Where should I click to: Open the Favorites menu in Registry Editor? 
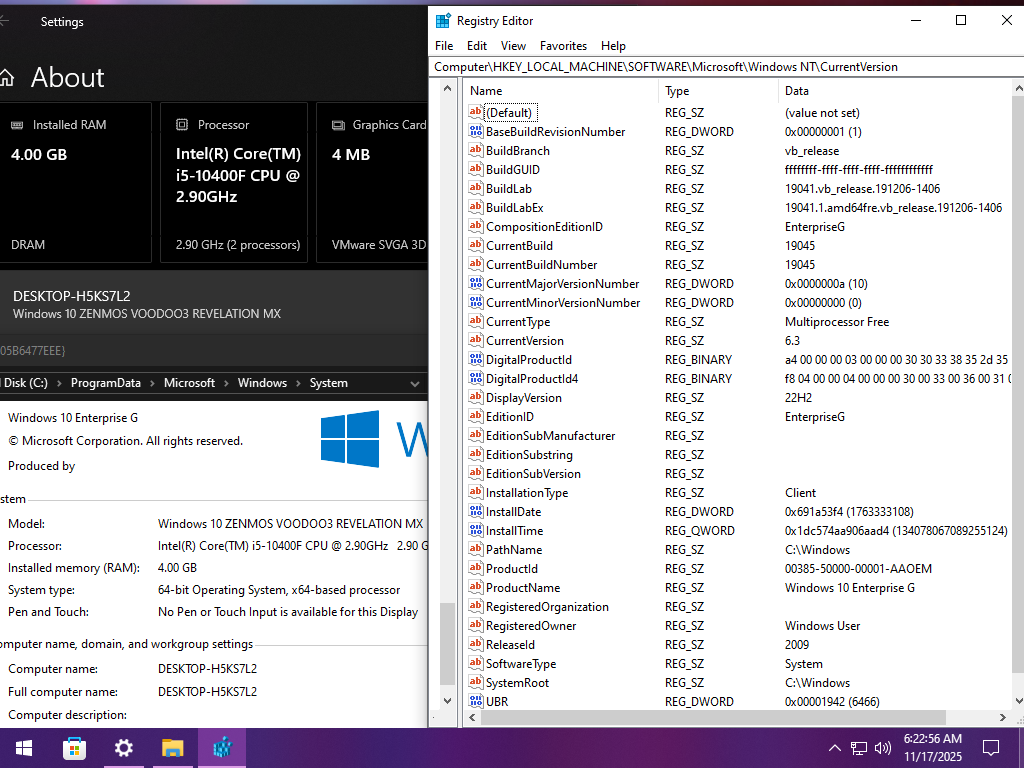pyautogui.click(x=563, y=46)
